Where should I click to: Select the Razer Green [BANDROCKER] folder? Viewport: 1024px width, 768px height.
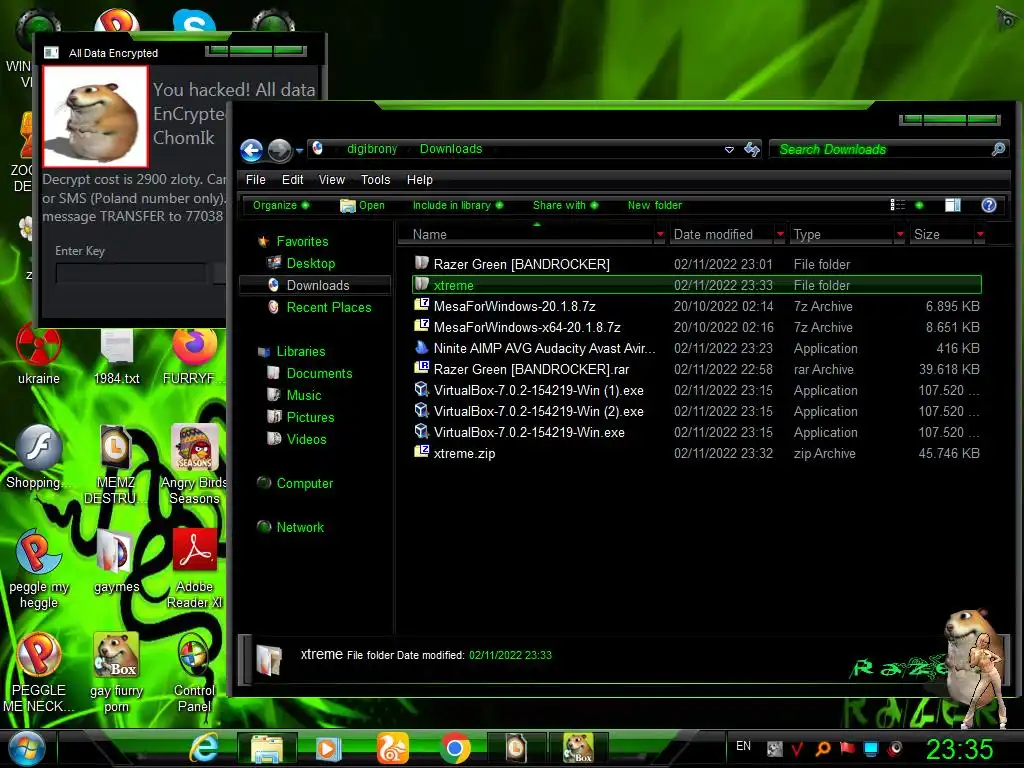click(697, 264)
